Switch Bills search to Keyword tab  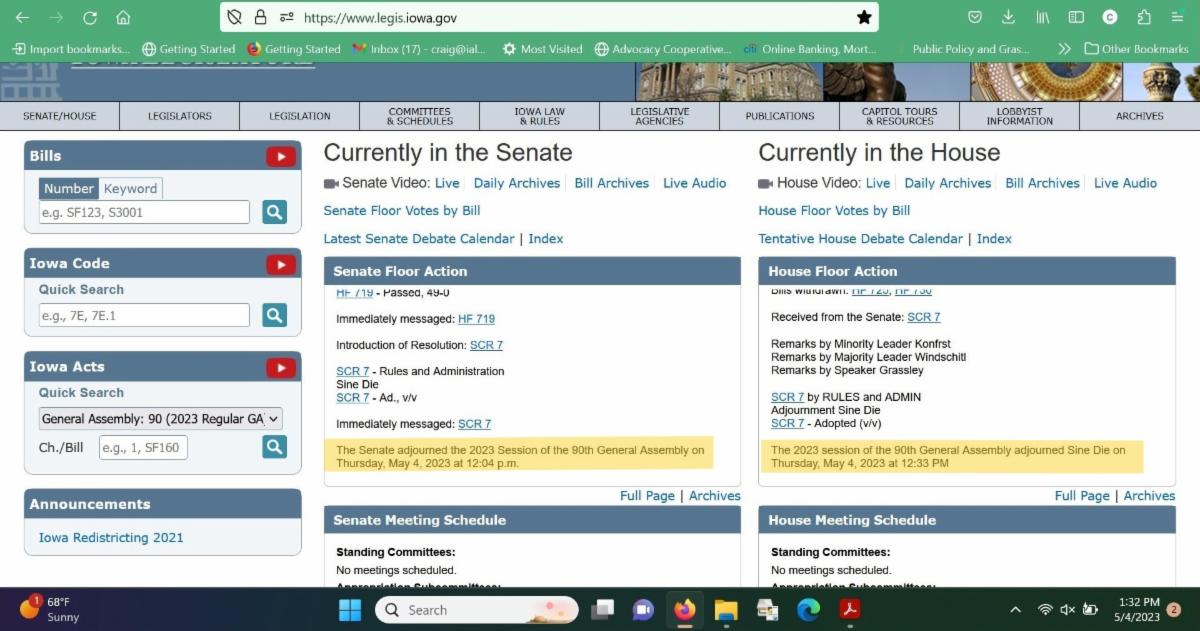(x=130, y=188)
